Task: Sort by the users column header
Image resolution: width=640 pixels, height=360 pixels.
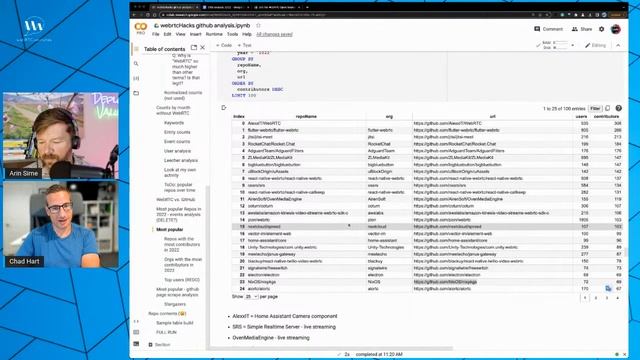Action: tap(581, 116)
